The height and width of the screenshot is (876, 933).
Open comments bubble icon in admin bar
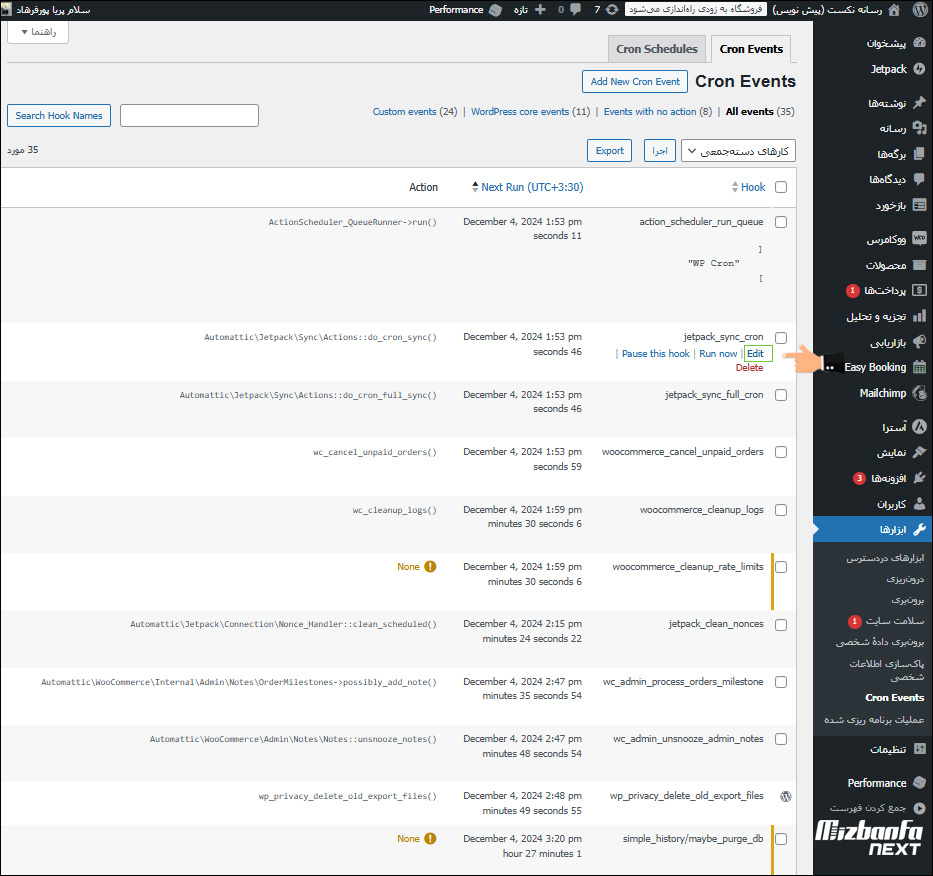(x=575, y=10)
